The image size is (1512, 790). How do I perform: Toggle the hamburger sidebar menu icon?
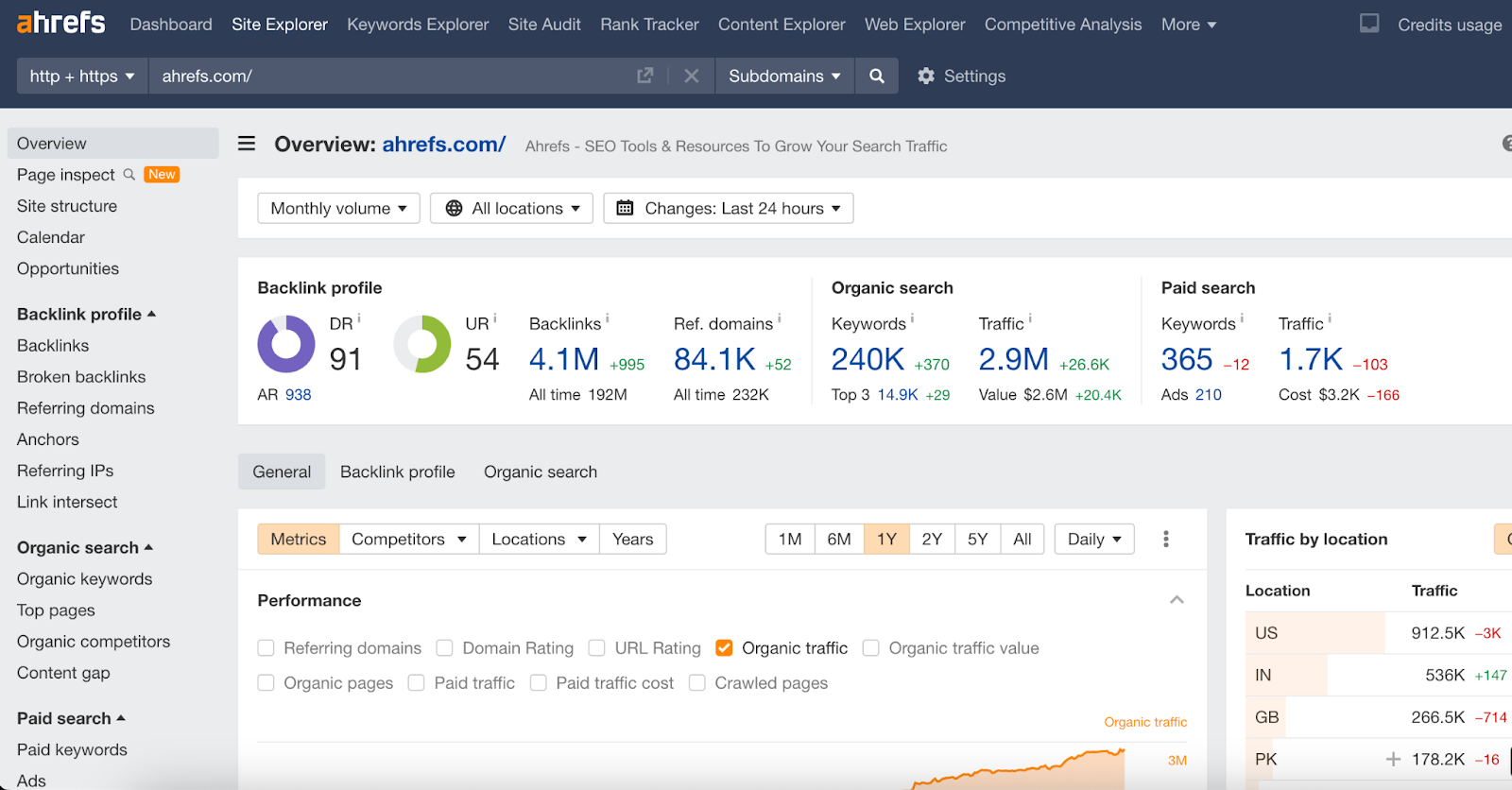247,144
